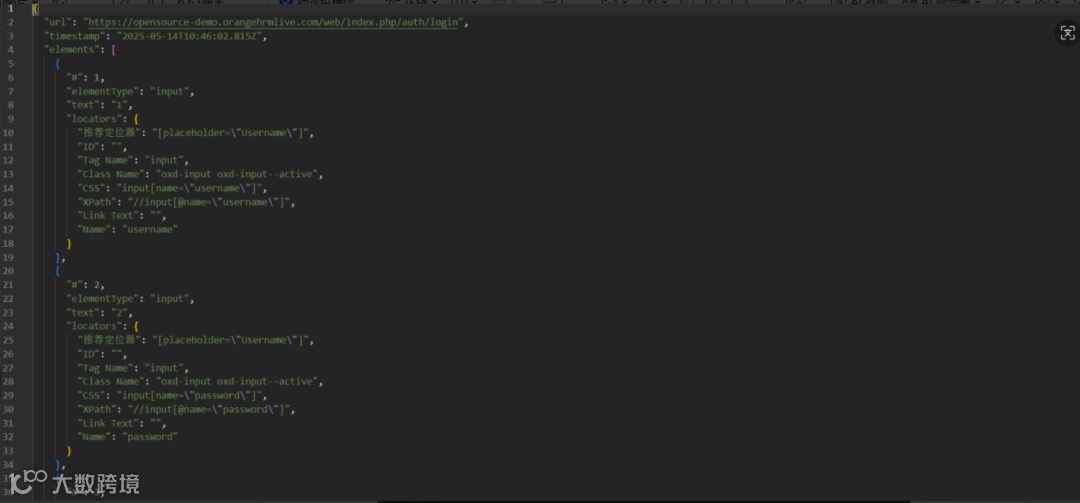Click the "Link Text" entry on line 16
This screenshot has width=1080, height=503.
pyautogui.click(x=122, y=216)
